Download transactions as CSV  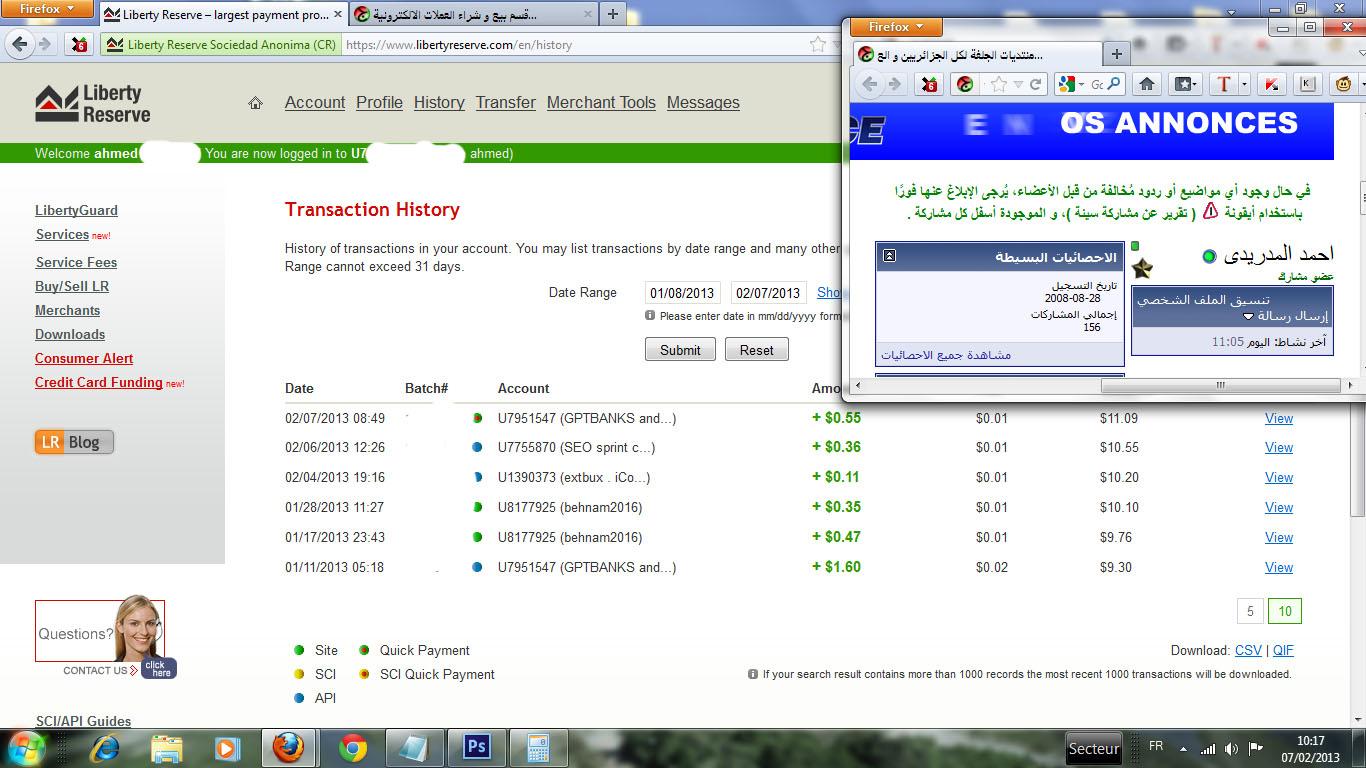[1248, 650]
